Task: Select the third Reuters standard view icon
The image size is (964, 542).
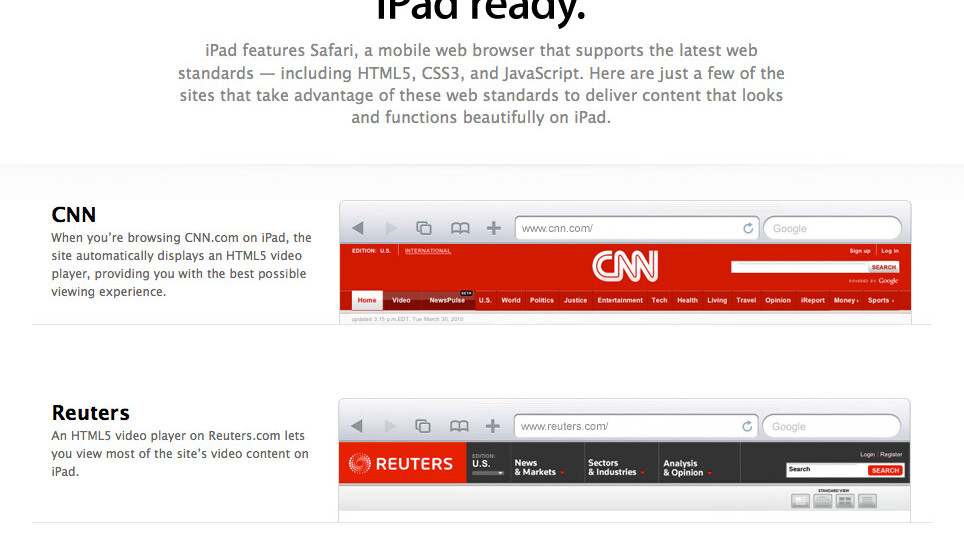Action: click(x=845, y=501)
